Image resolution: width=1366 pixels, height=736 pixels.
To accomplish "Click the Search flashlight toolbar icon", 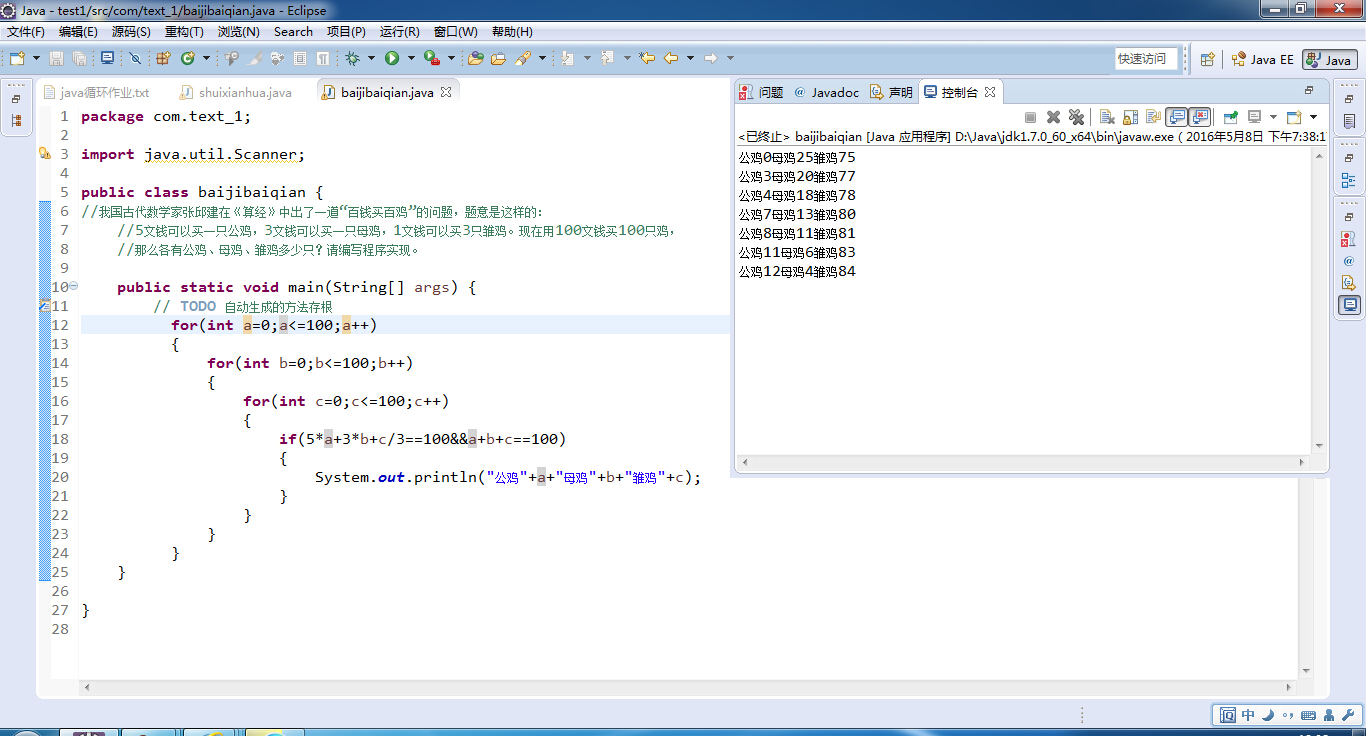I will 523,58.
